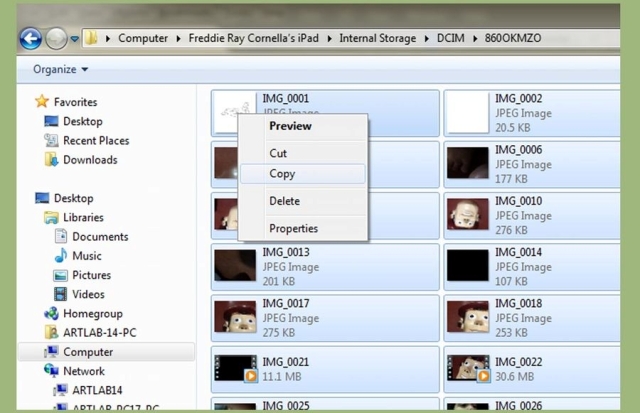Image resolution: width=640 pixels, height=413 pixels.
Task: Click the Documents library icon
Action: pos(61,236)
